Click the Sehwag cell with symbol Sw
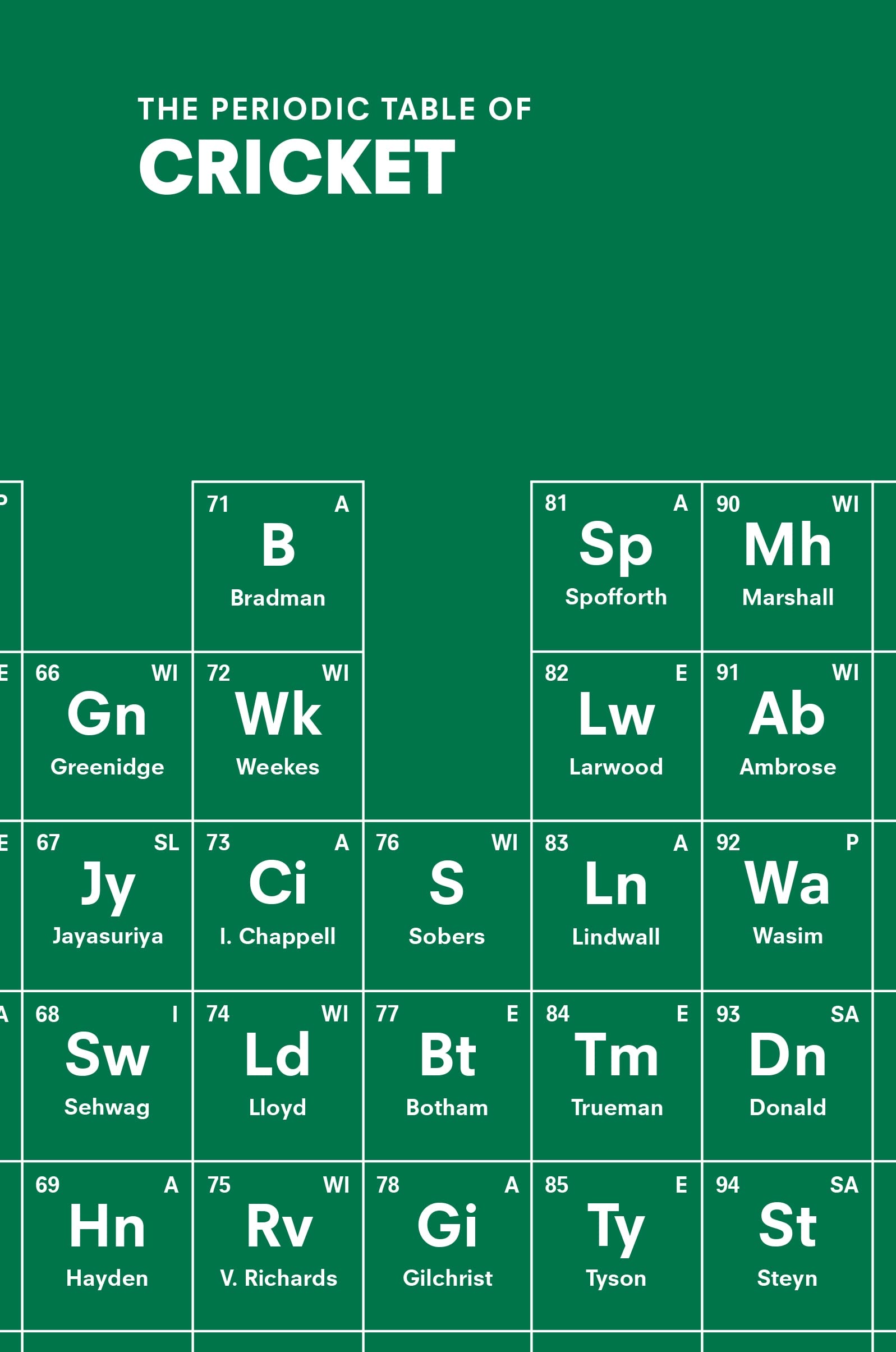This screenshot has width=896, height=1352. click(107, 1076)
